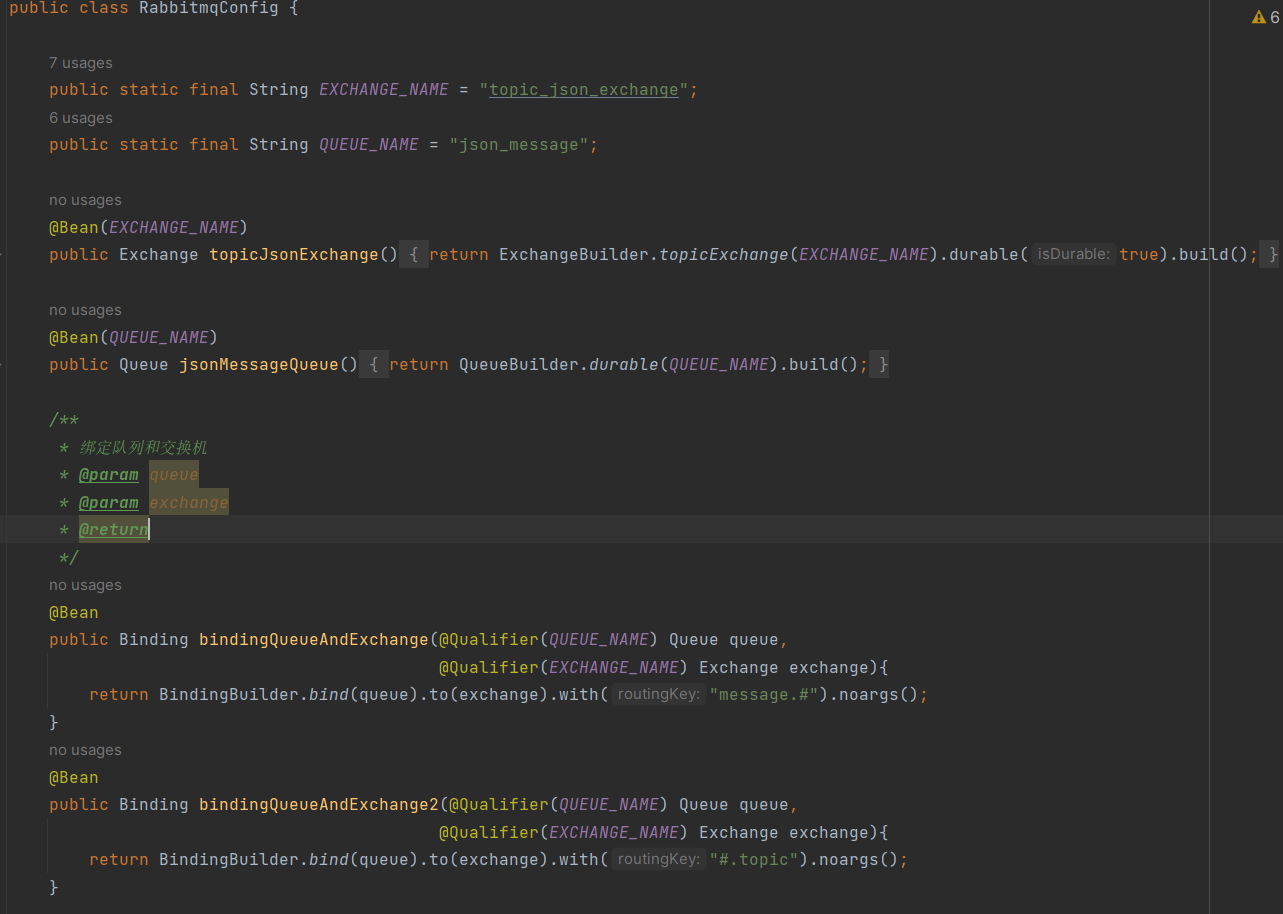Click the "json_message" string value
This screenshot has width=1283, height=914.
point(518,145)
